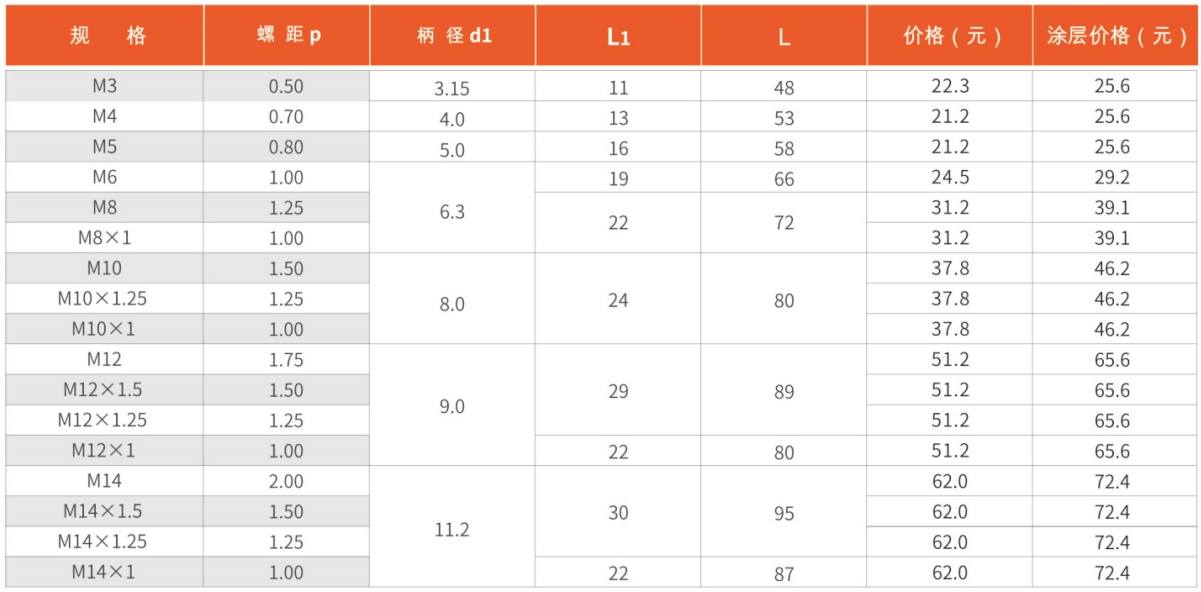This screenshot has height=592, width=1201.
Task: Select the M8×1 row label
Action: pyautogui.click(x=105, y=238)
